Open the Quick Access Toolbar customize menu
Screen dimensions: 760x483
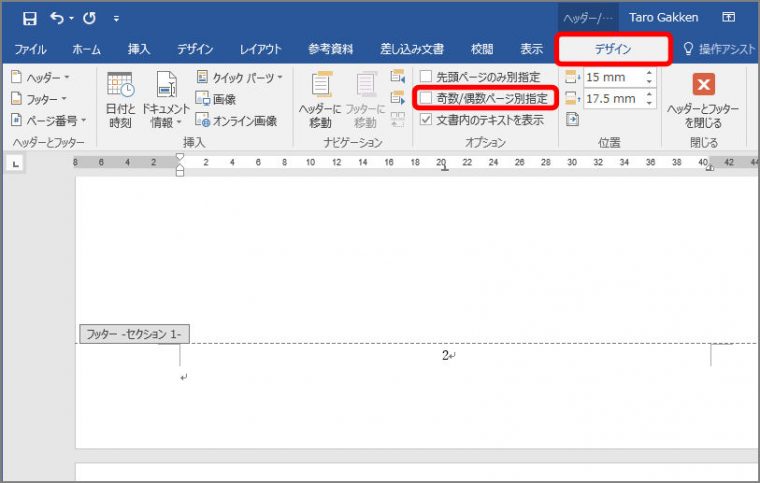click(116, 19)
